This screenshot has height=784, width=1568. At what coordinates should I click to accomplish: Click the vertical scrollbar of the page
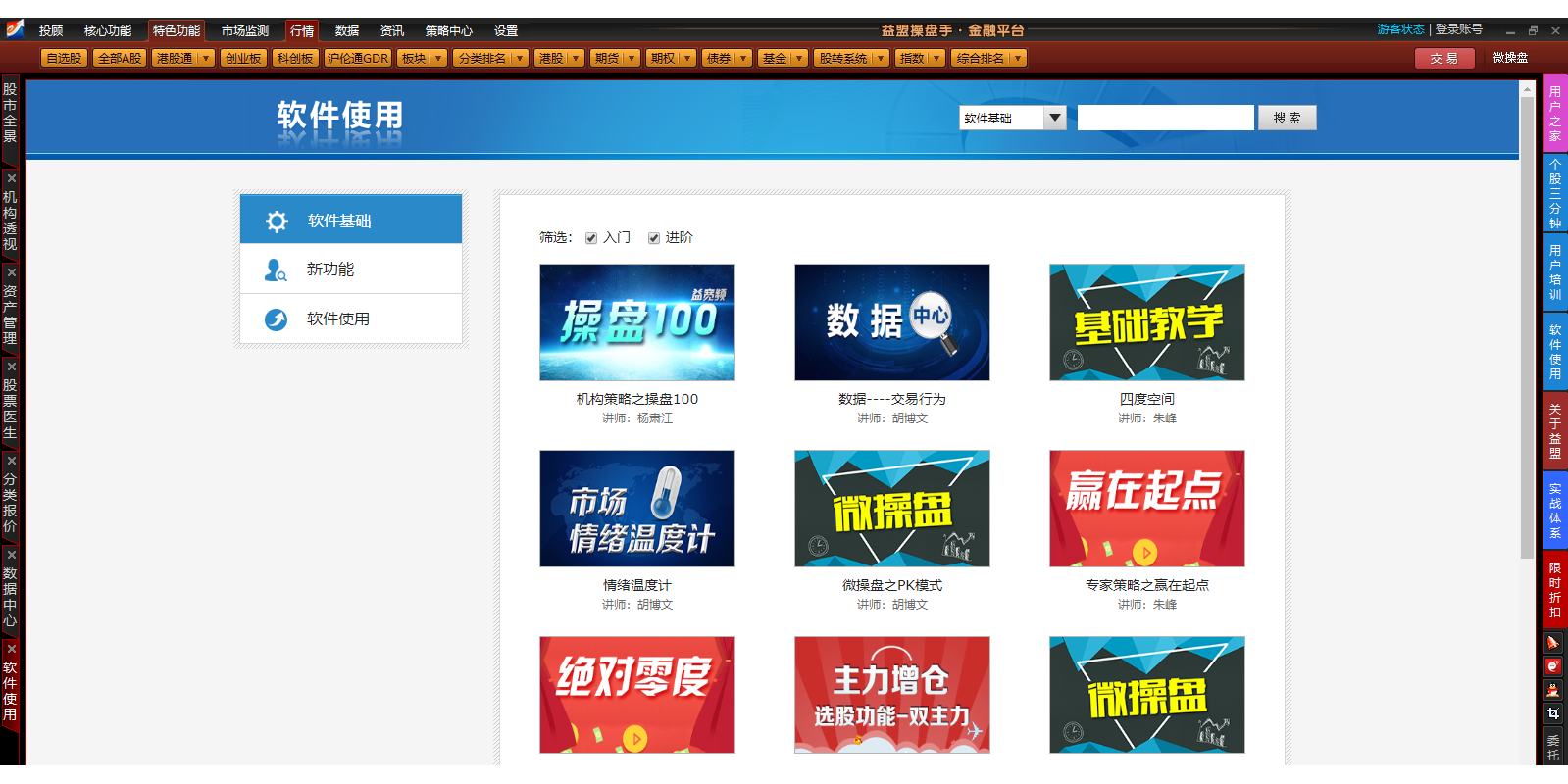1527,323
